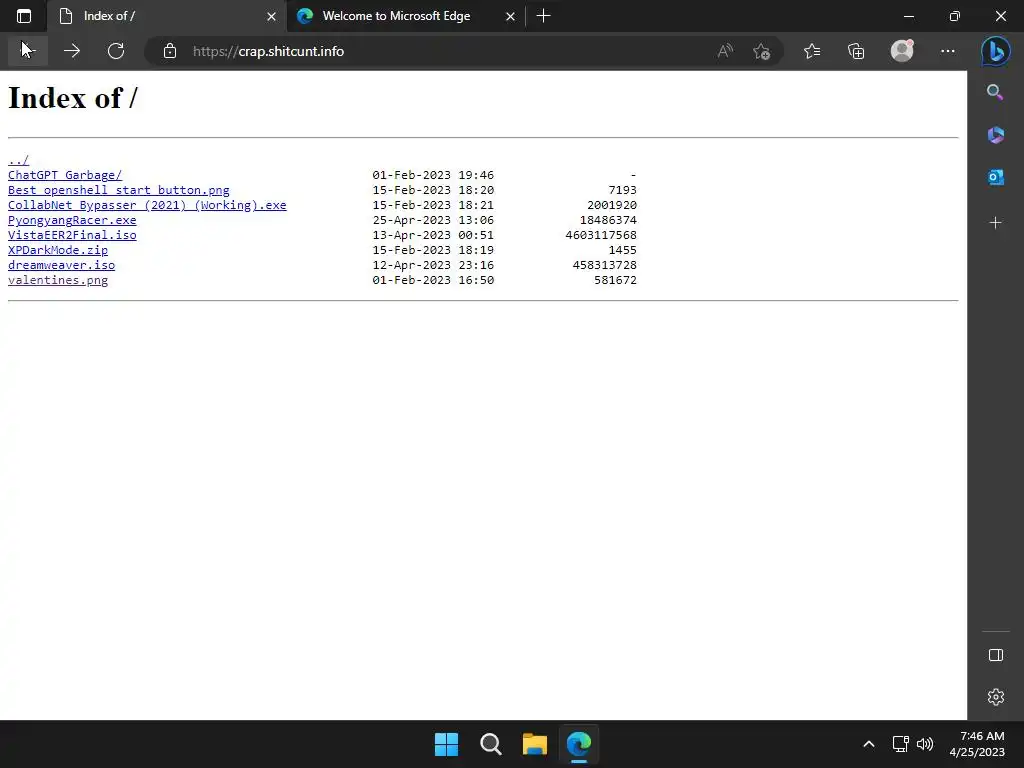Open the ChatGPT_Garbage/ folder link
Screen dimensions: 1024x768
coord(65,175)
